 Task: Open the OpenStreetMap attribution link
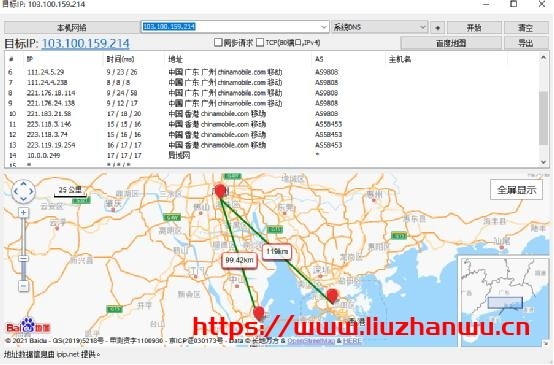tap(311, 341)
